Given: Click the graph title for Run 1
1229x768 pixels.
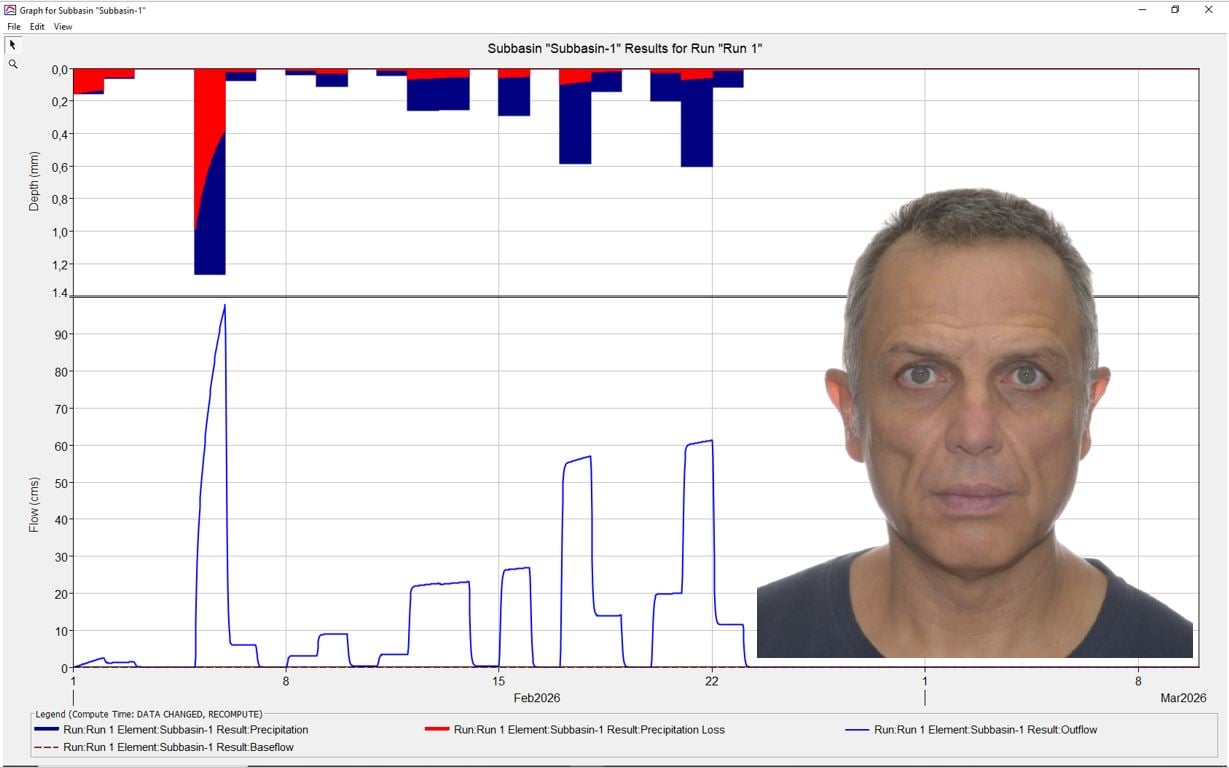Looking at the screenshot, I should [625, 48].
